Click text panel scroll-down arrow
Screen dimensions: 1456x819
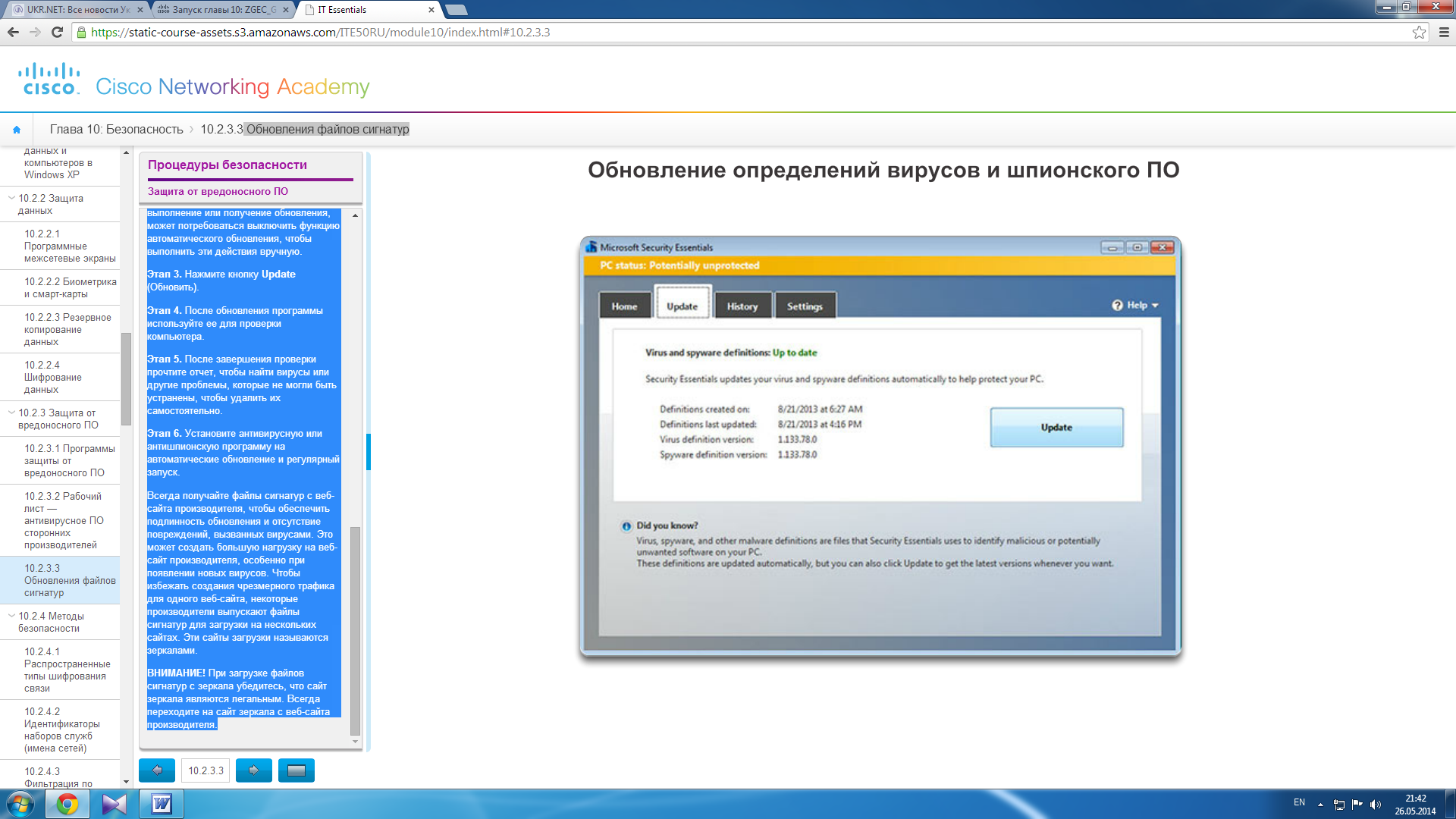pos(355,742)
